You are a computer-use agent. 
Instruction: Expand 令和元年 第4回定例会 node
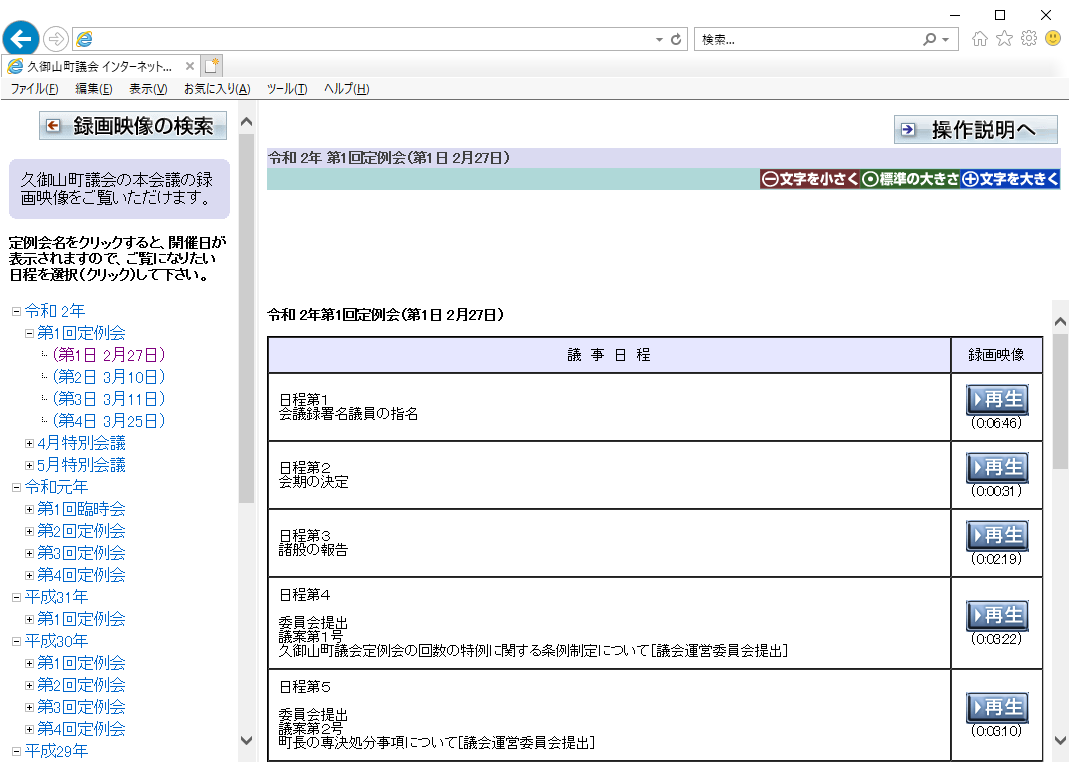pos(29,575)
